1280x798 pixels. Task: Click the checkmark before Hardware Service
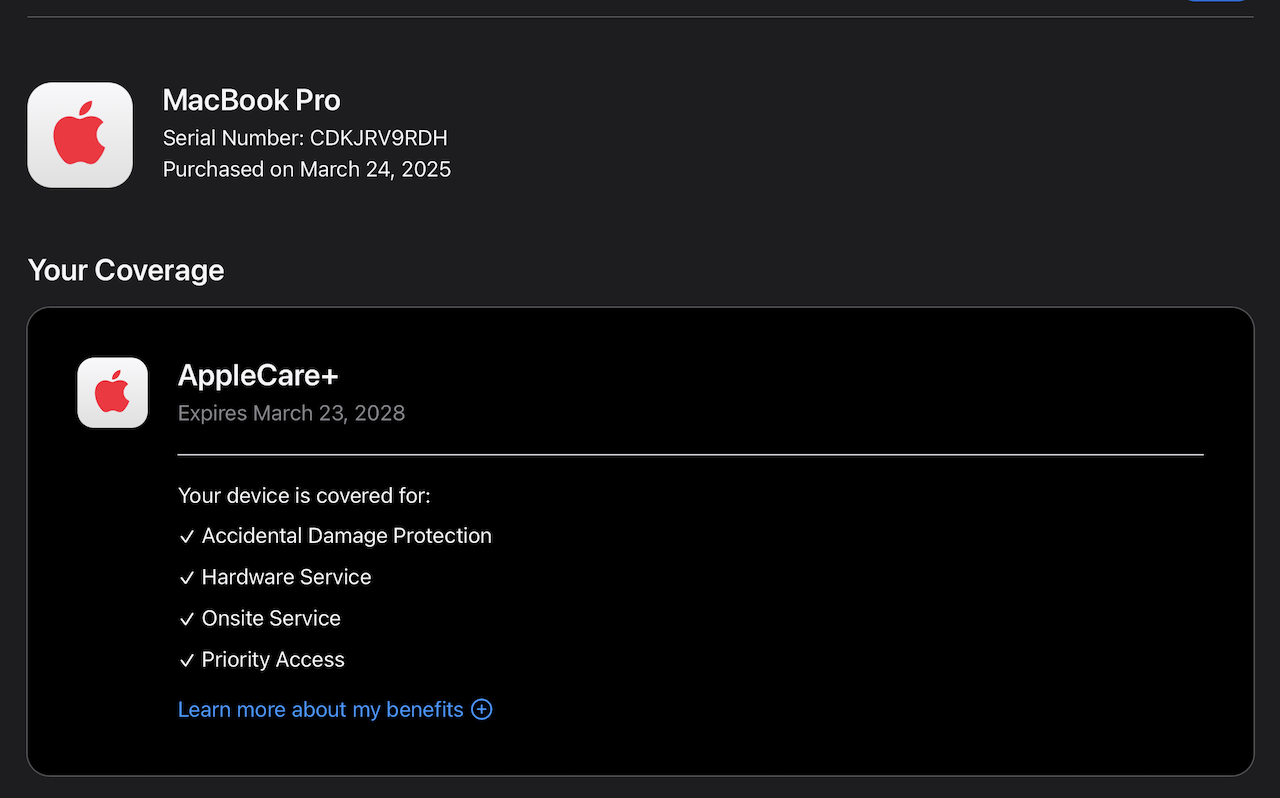(186, 578)
